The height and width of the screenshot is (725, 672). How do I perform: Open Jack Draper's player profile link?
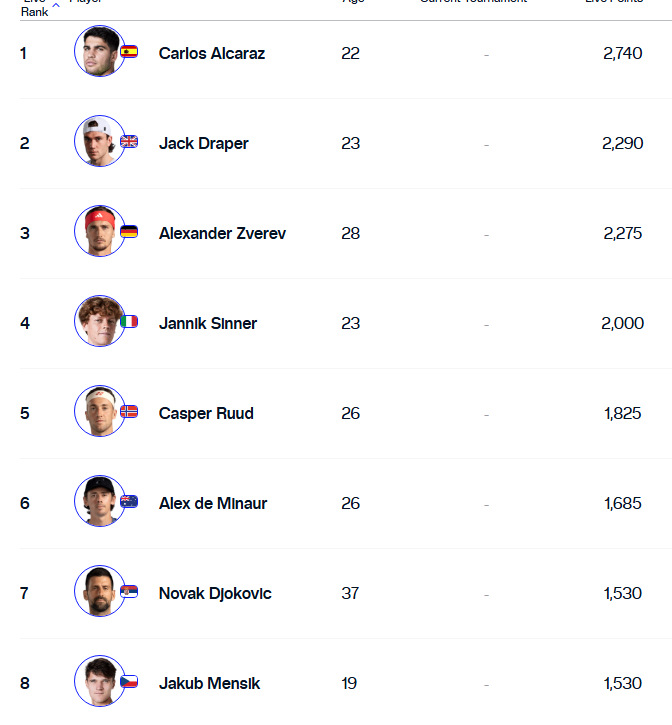click(x=203, y=144)
